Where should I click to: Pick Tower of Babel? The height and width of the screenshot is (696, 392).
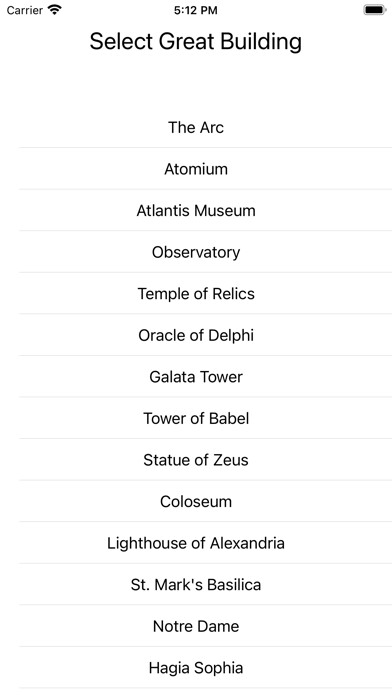pyautogui.click(x=196, y=419)
